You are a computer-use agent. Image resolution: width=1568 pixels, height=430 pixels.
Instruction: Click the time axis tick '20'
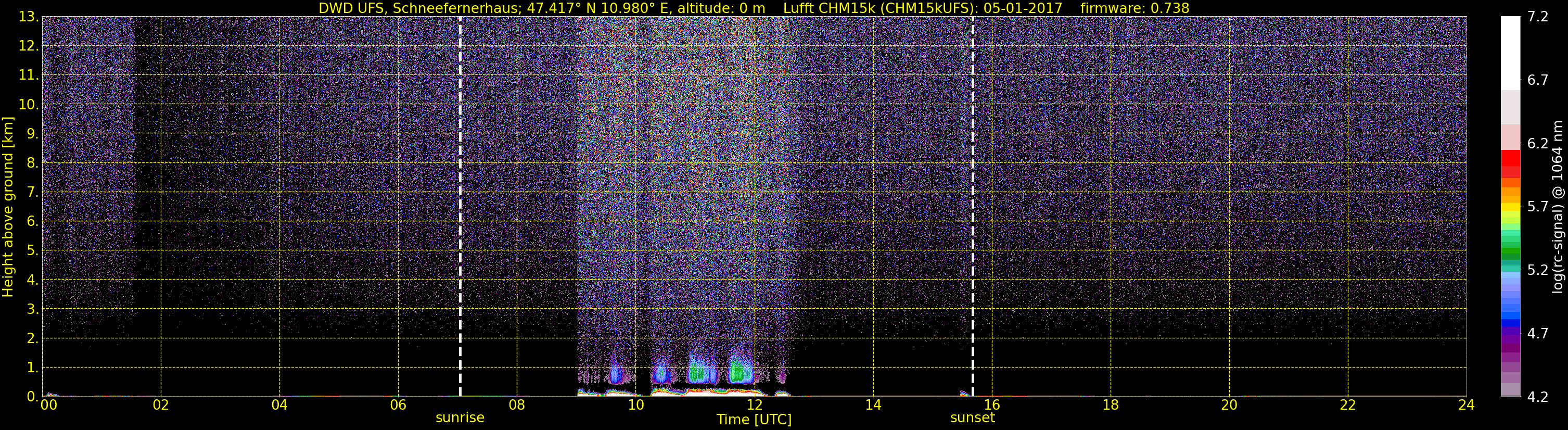[1229, 405]
